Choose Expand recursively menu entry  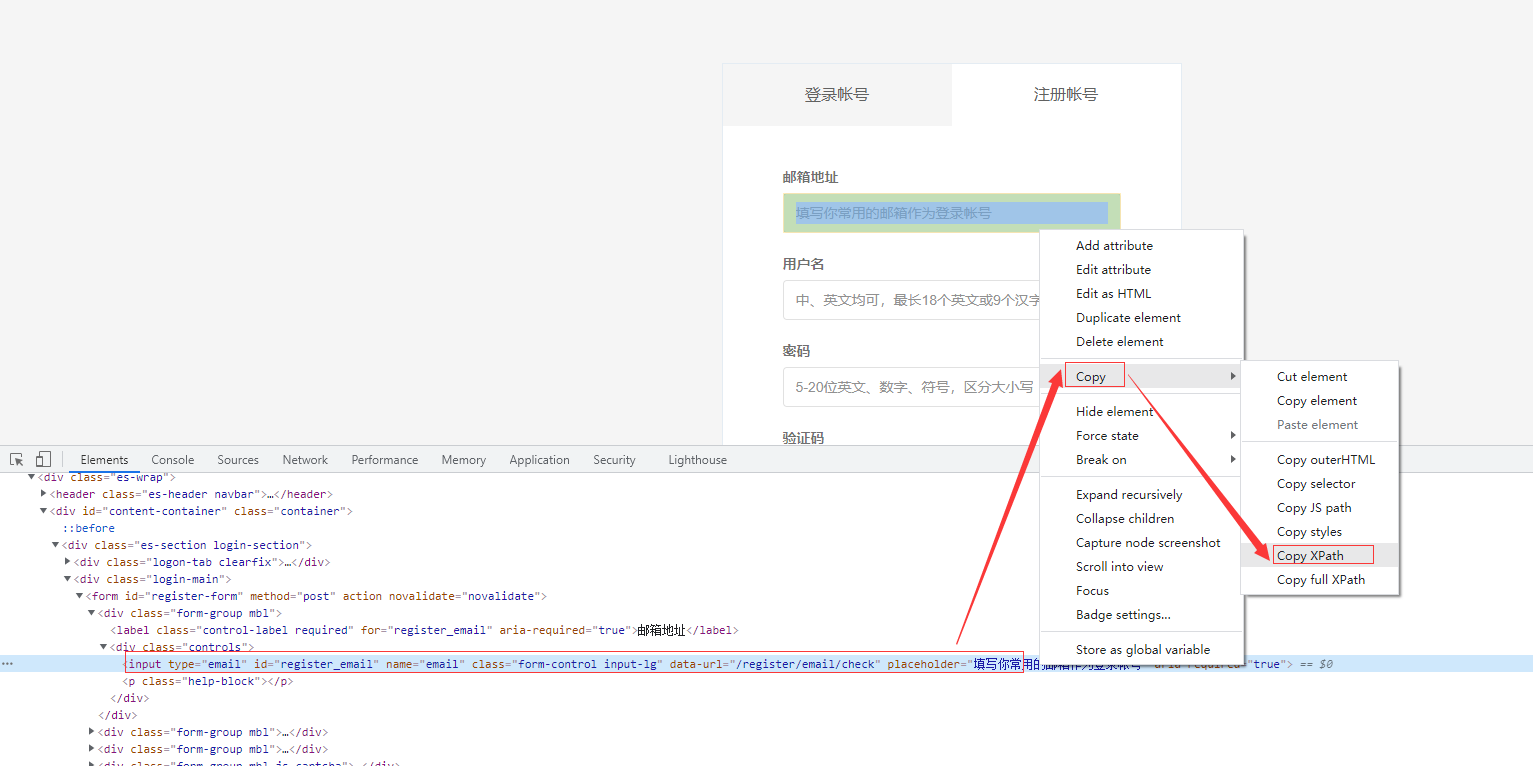tap(1141, 495)
